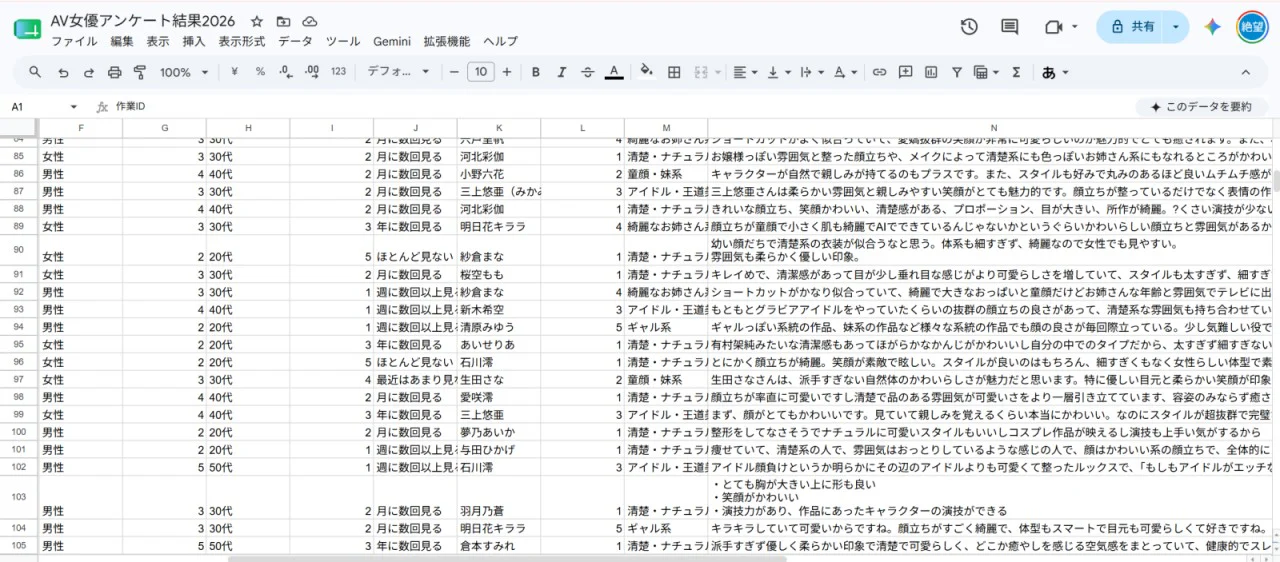Open version history clock icon
Screen dimensions: 1280x562
968,27
